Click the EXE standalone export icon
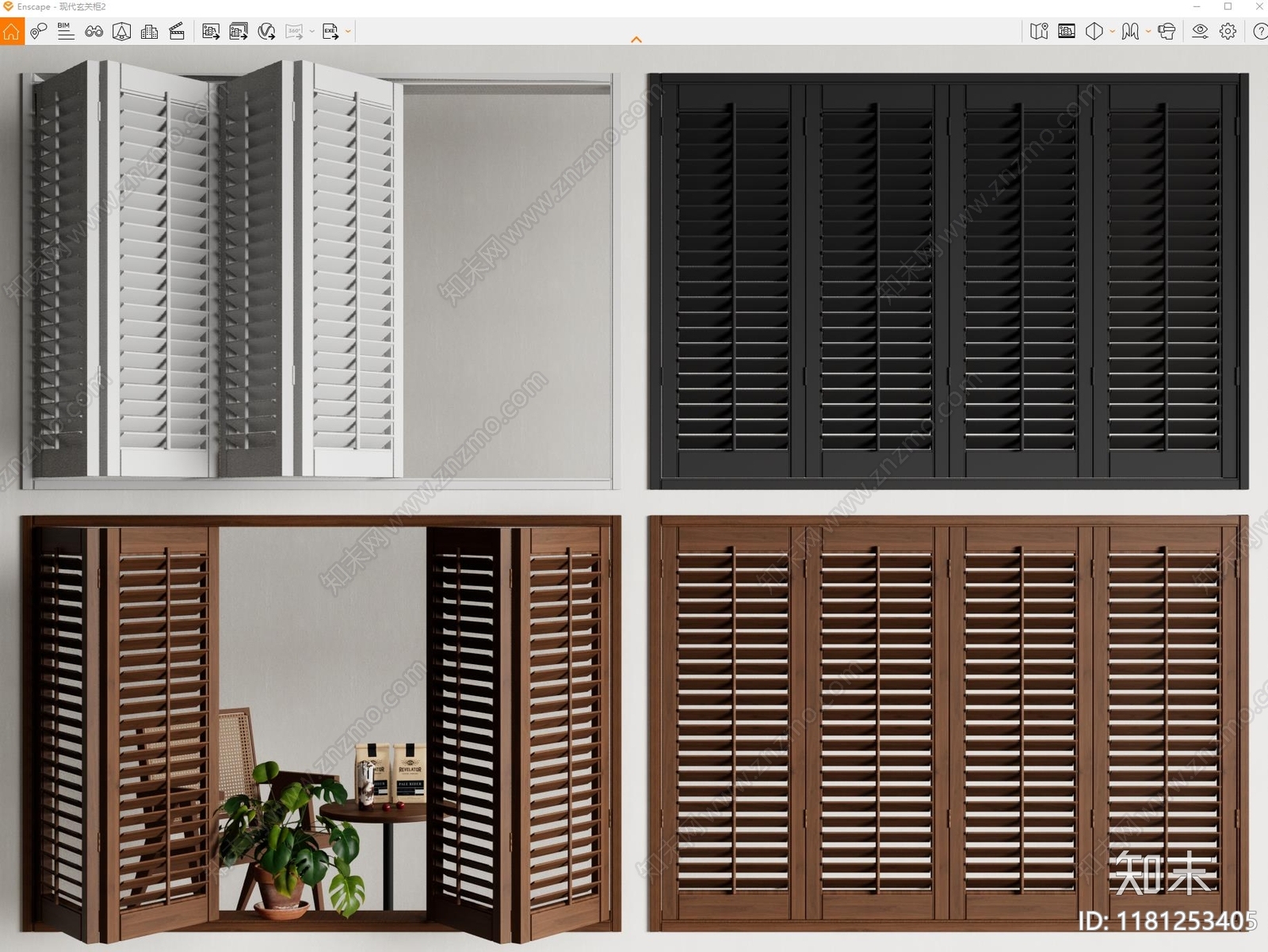This screenshot has width=1268, height=952. [330, 32]
